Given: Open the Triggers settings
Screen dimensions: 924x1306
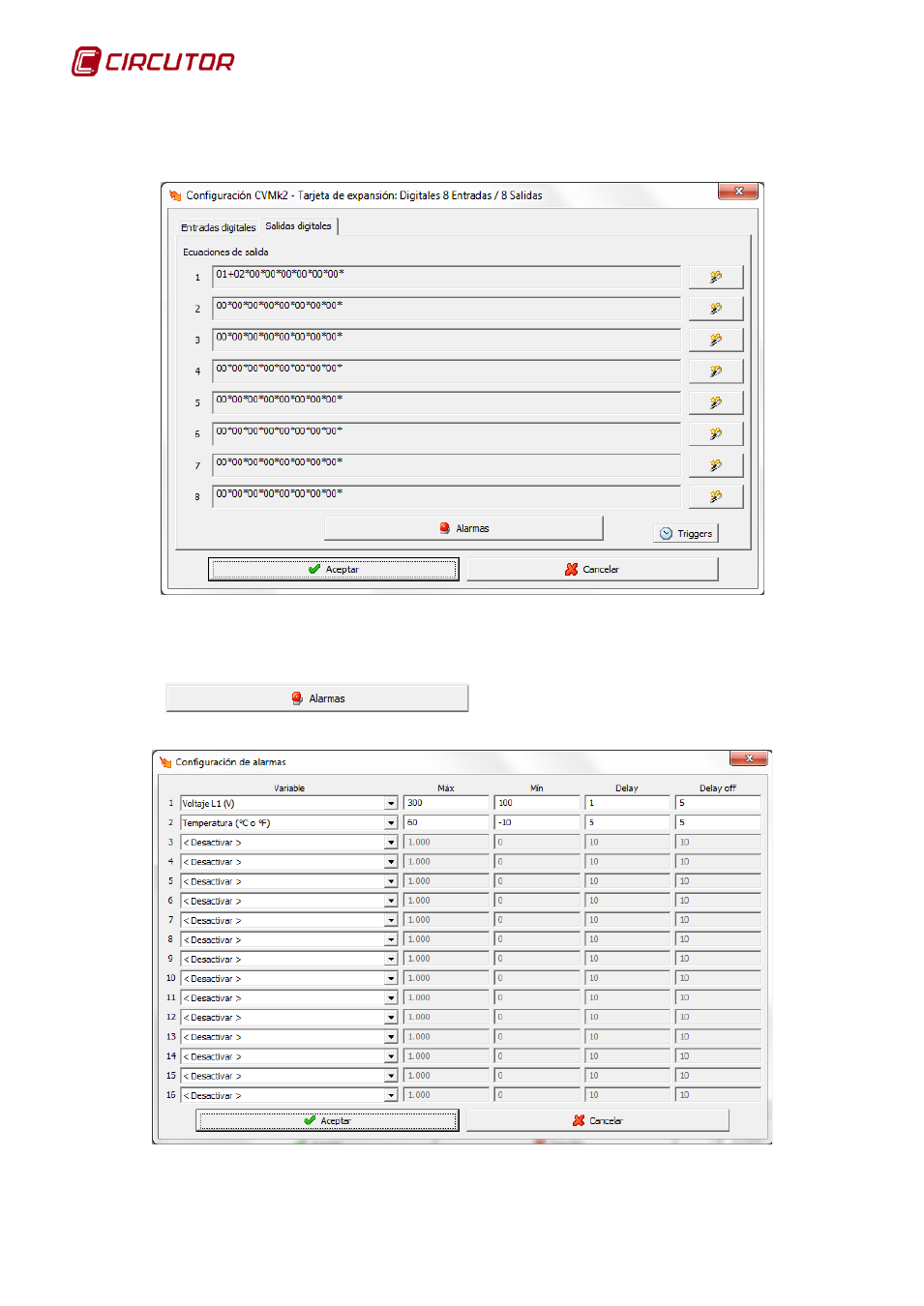Looking at the screenshot, I should [x=686, y=533].
